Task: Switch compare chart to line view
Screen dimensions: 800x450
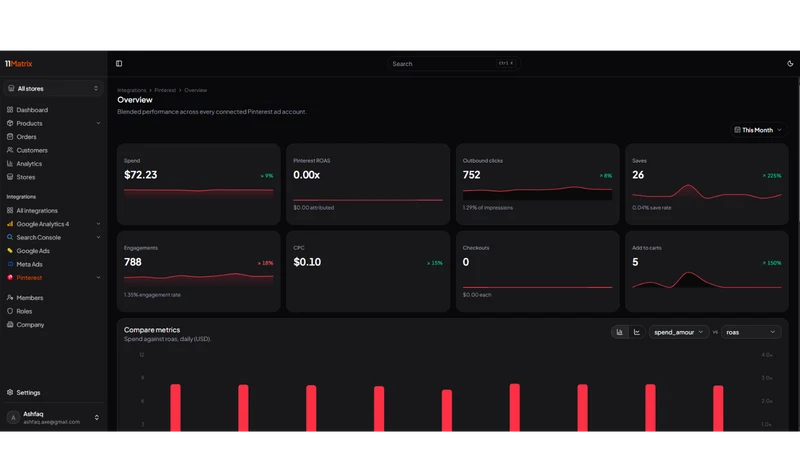Action: pos(637,332)
